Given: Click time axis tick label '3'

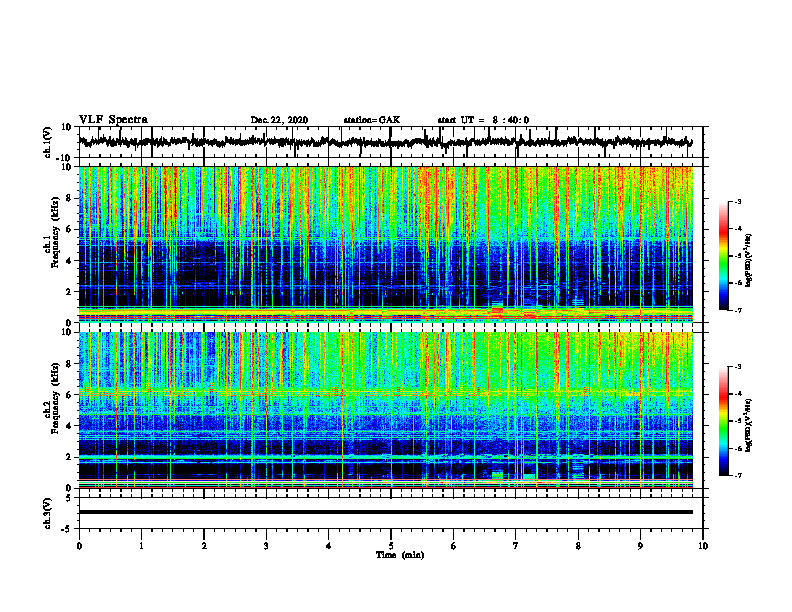Looking at the screenshot, I should point(266,546).
